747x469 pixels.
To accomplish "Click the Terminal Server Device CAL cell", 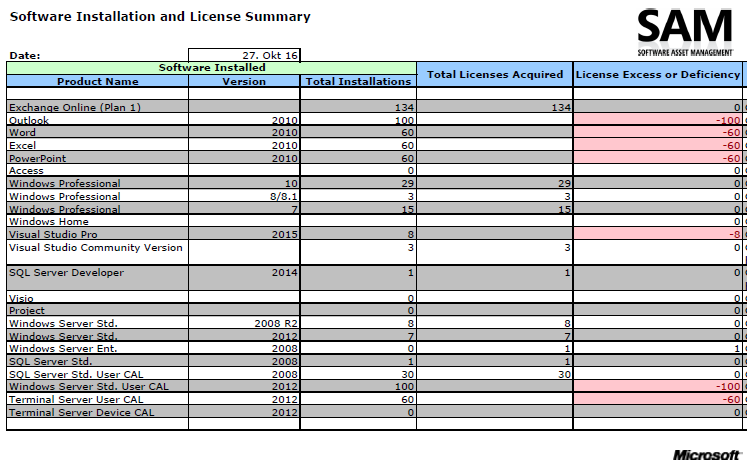I will 98,412.
